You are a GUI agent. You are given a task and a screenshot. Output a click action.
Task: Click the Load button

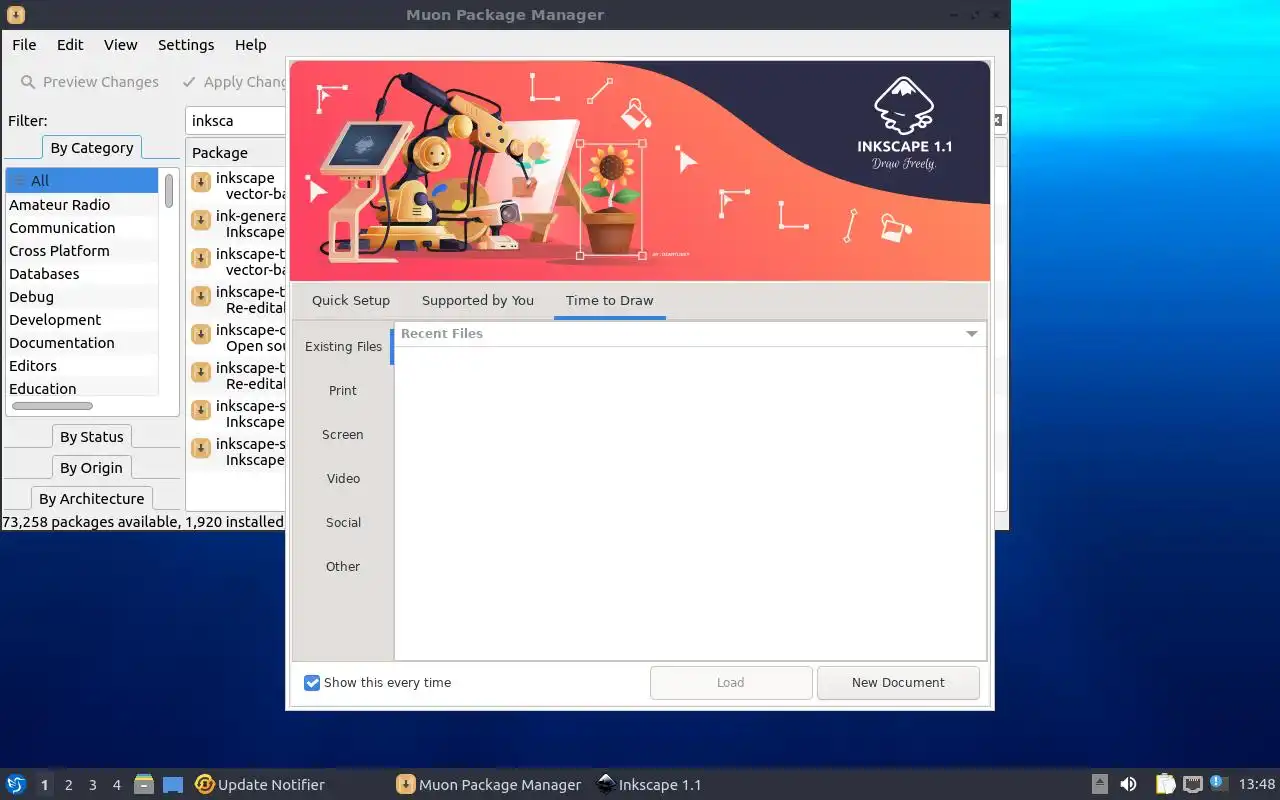point(731,683)
